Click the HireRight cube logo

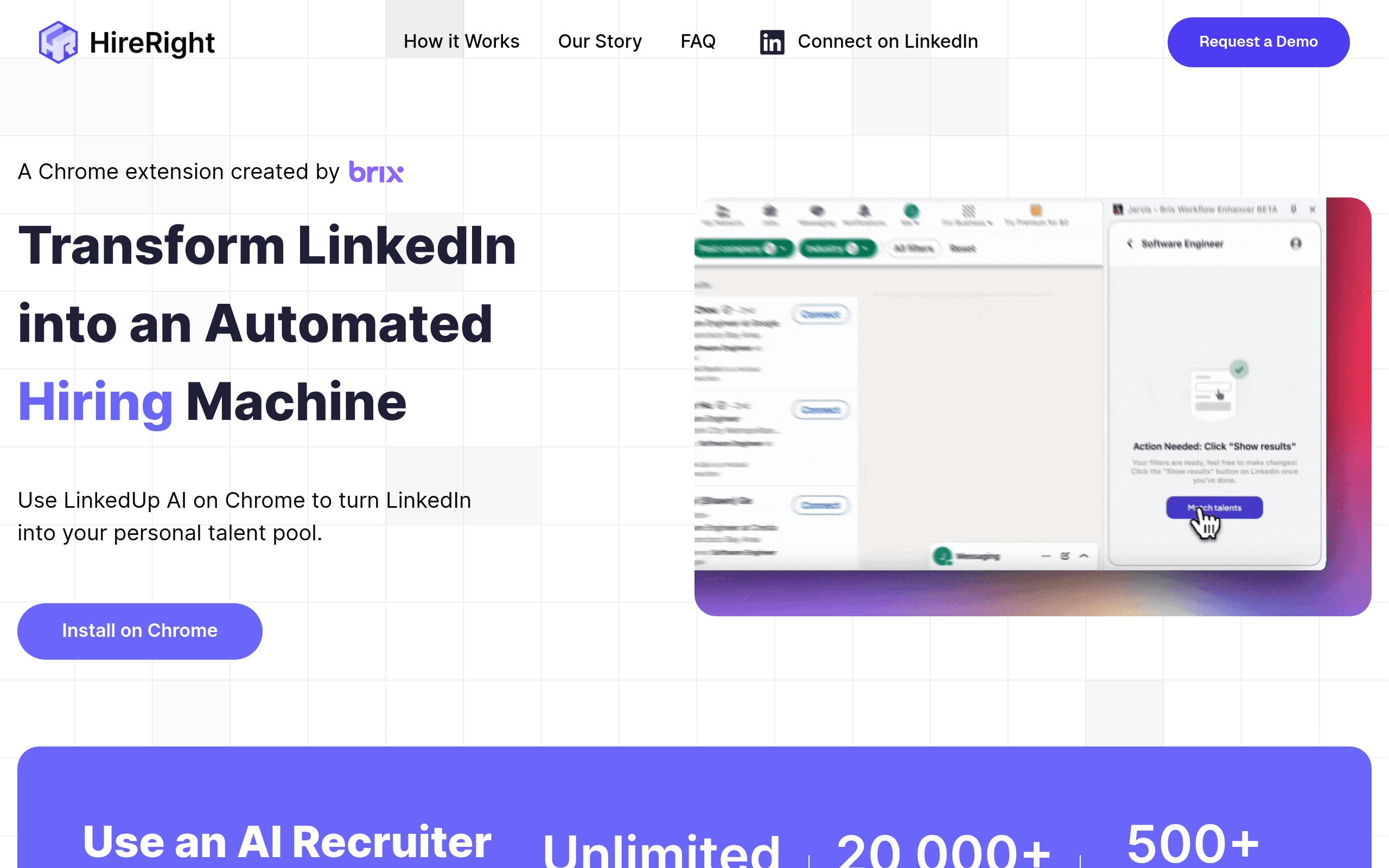(59, 41)
